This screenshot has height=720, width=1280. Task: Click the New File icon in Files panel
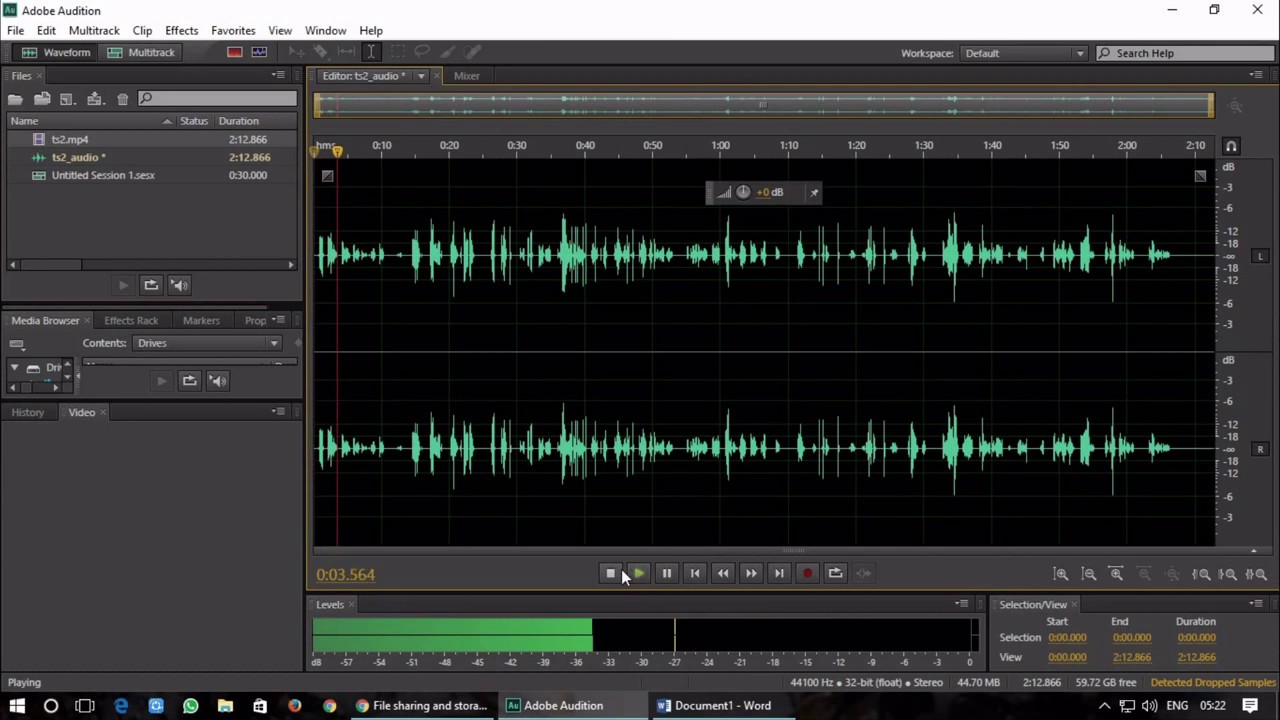(x=68, y=98)
